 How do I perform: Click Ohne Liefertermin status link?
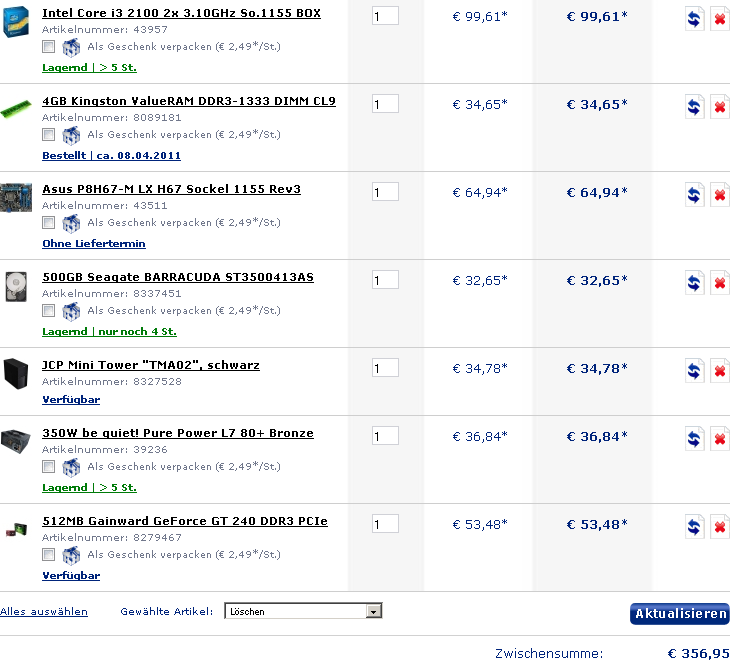click(x=94, y=244)
